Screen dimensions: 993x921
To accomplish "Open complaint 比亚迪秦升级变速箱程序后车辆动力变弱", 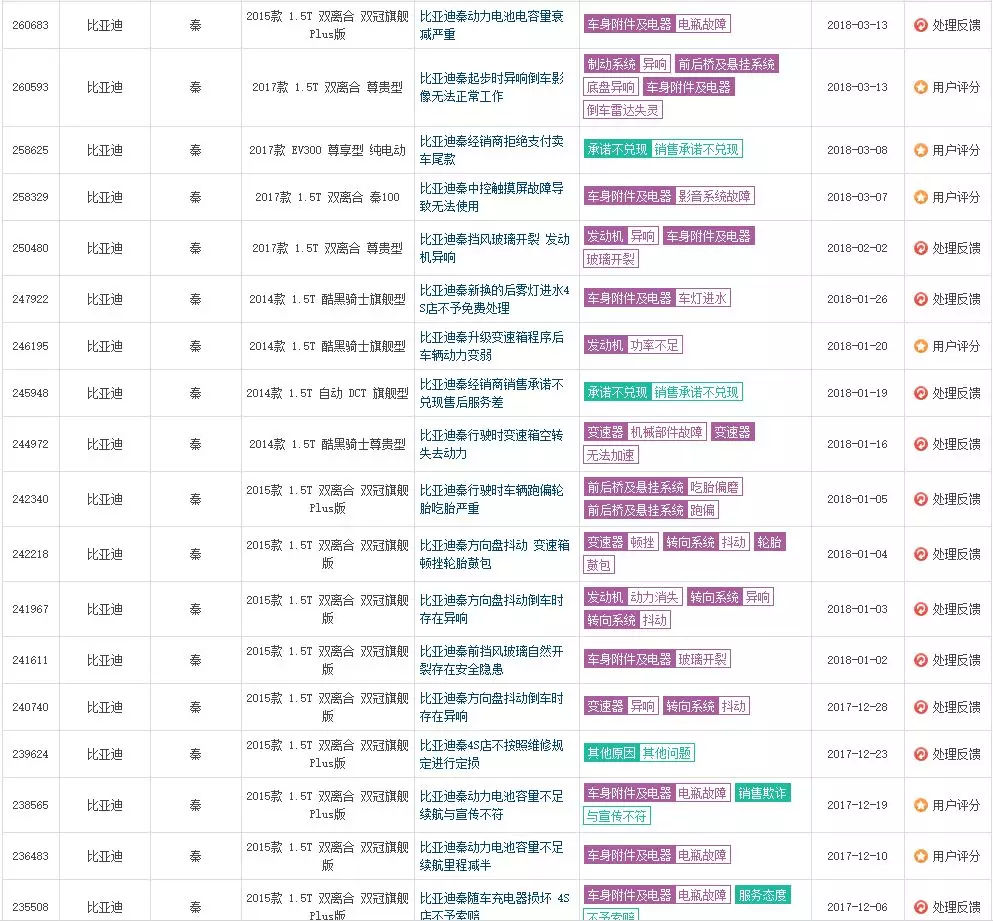I will point(493,346).
